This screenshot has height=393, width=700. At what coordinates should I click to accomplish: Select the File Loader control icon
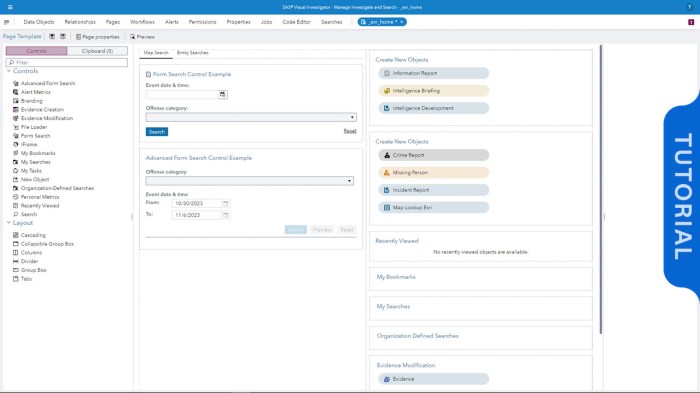coord(16,127)
